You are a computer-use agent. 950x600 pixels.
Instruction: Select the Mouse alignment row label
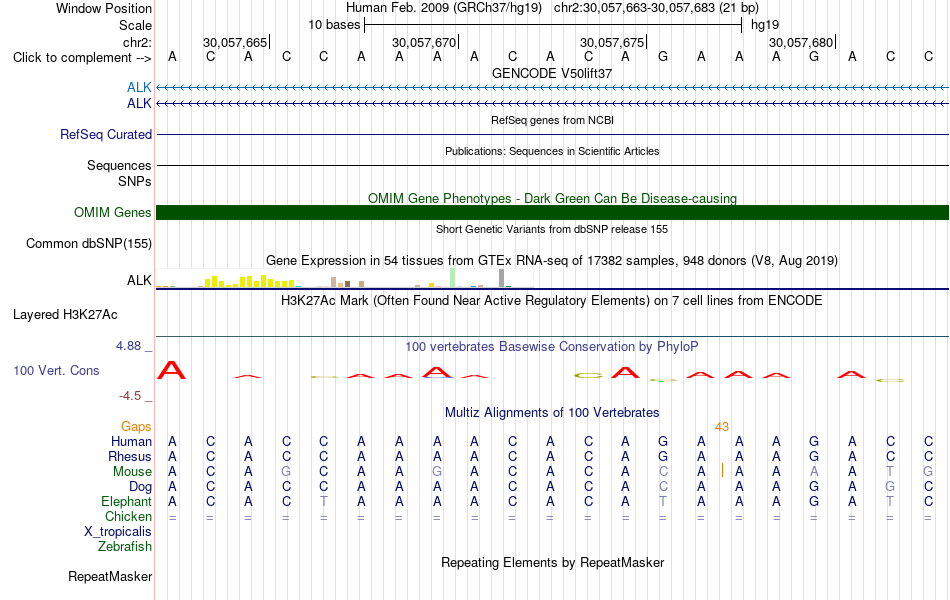(x=132, y=472)
